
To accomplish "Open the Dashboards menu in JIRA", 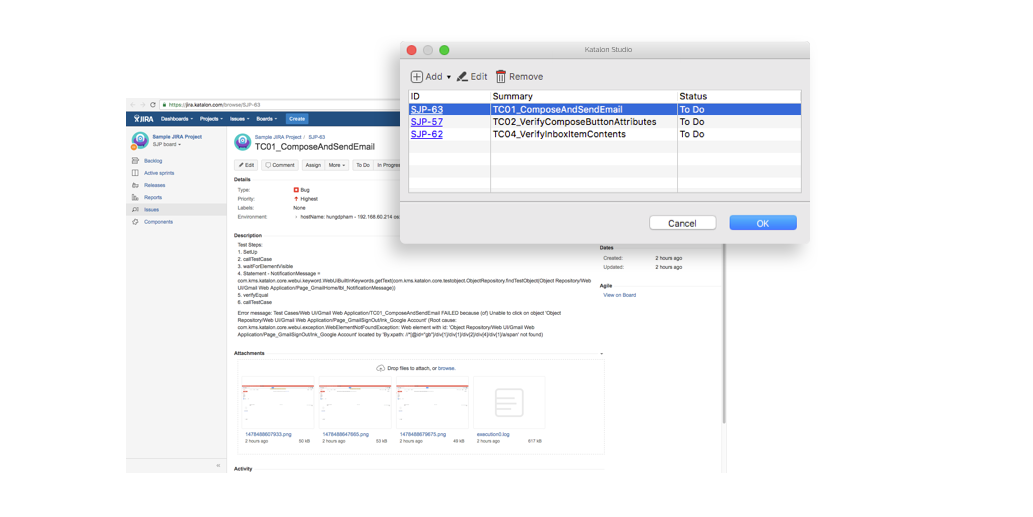I will pyautogui.click(x=177, y=119).
